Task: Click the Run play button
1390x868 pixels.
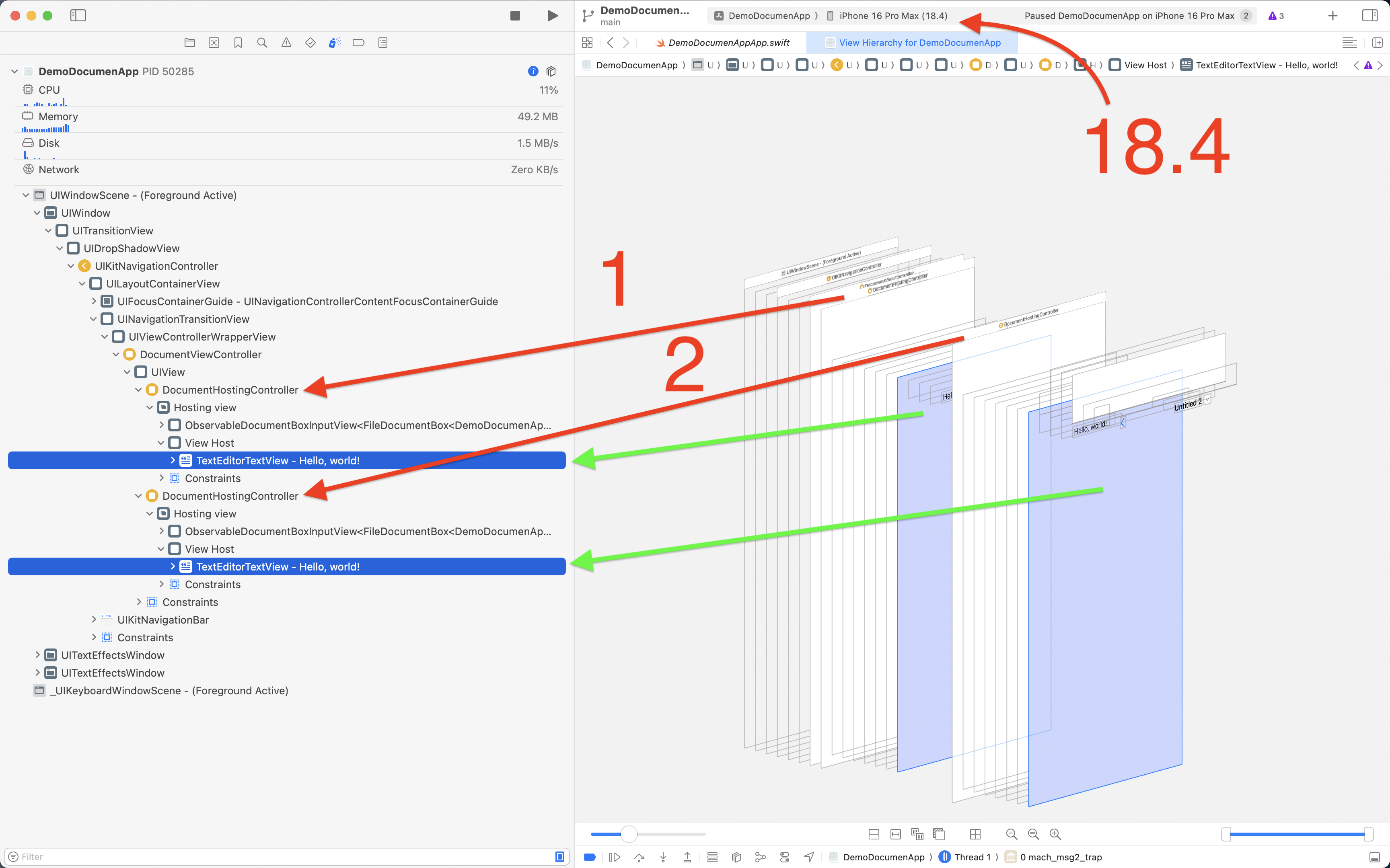Action: (x=552, y=16)
